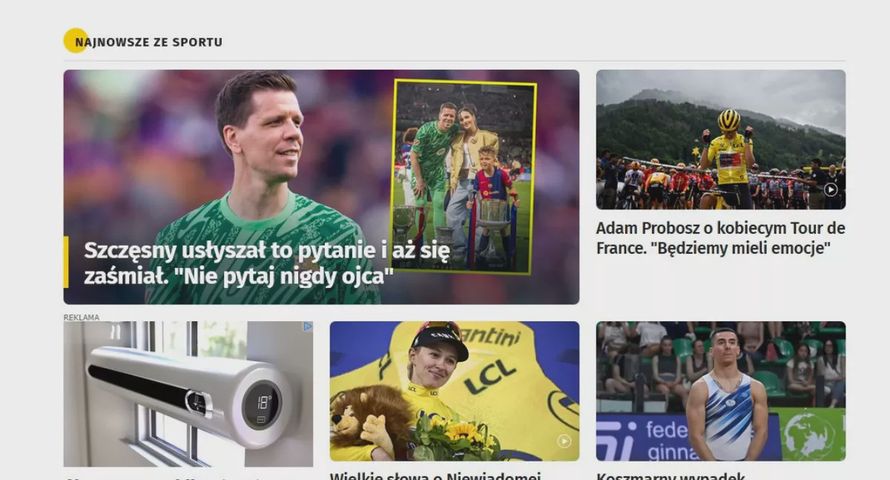Click the gymnast accident article thumbnail
This screenshot has width=890, height=480.
click(721, 391)
